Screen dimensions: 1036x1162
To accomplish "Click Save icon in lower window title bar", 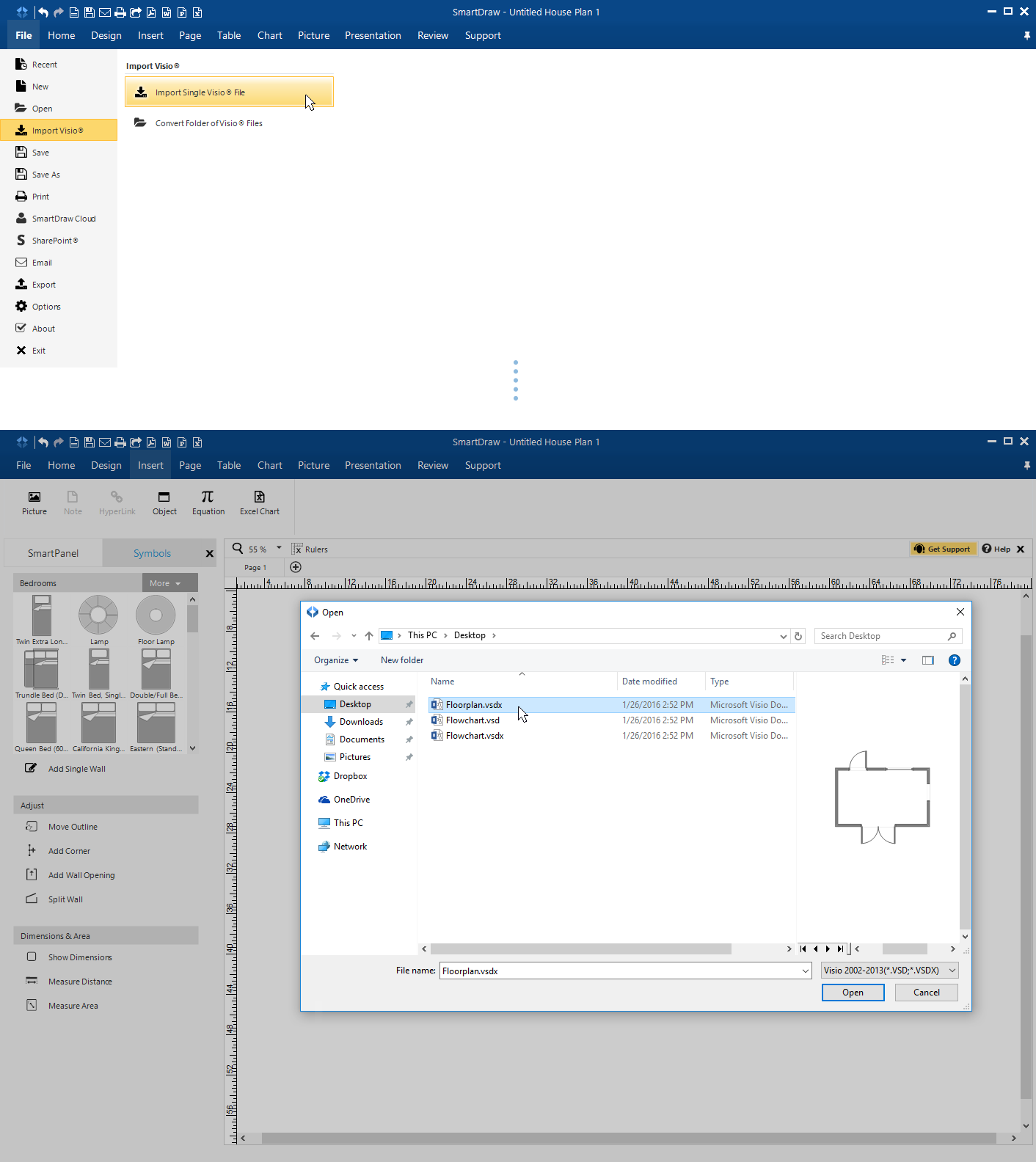I will coord(90,442).
